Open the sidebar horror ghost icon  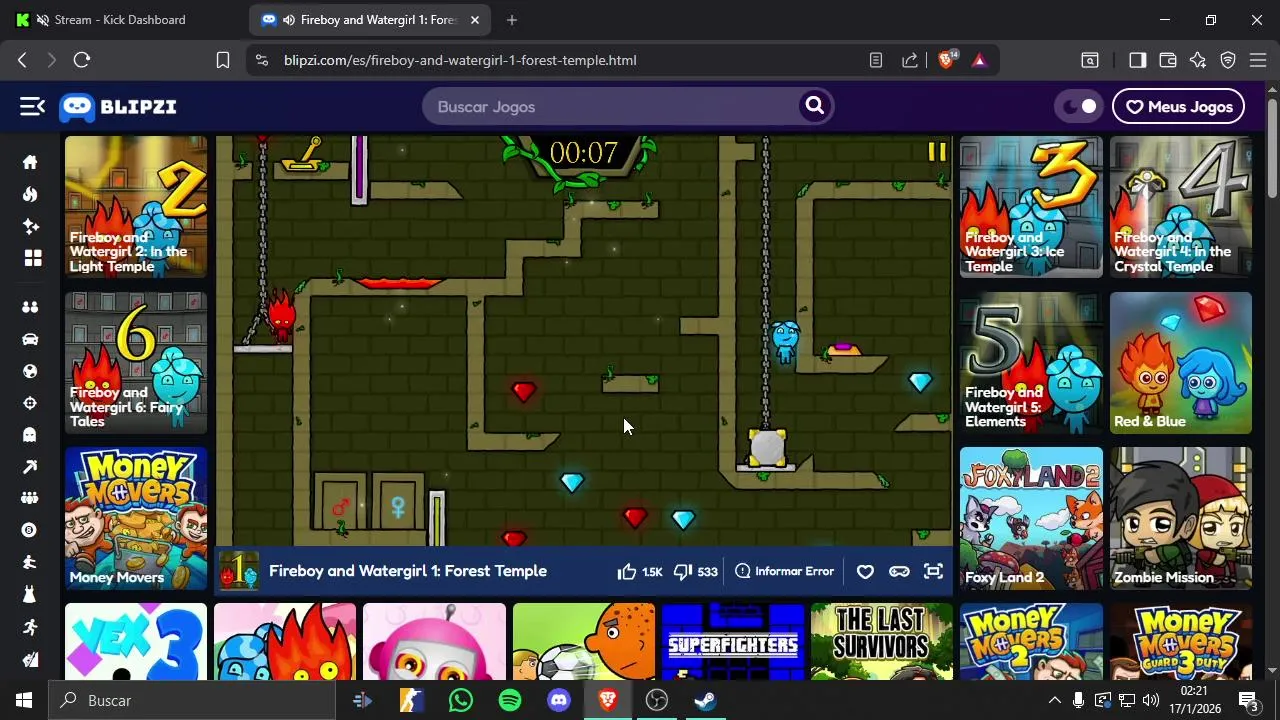[x=30, y=434]
